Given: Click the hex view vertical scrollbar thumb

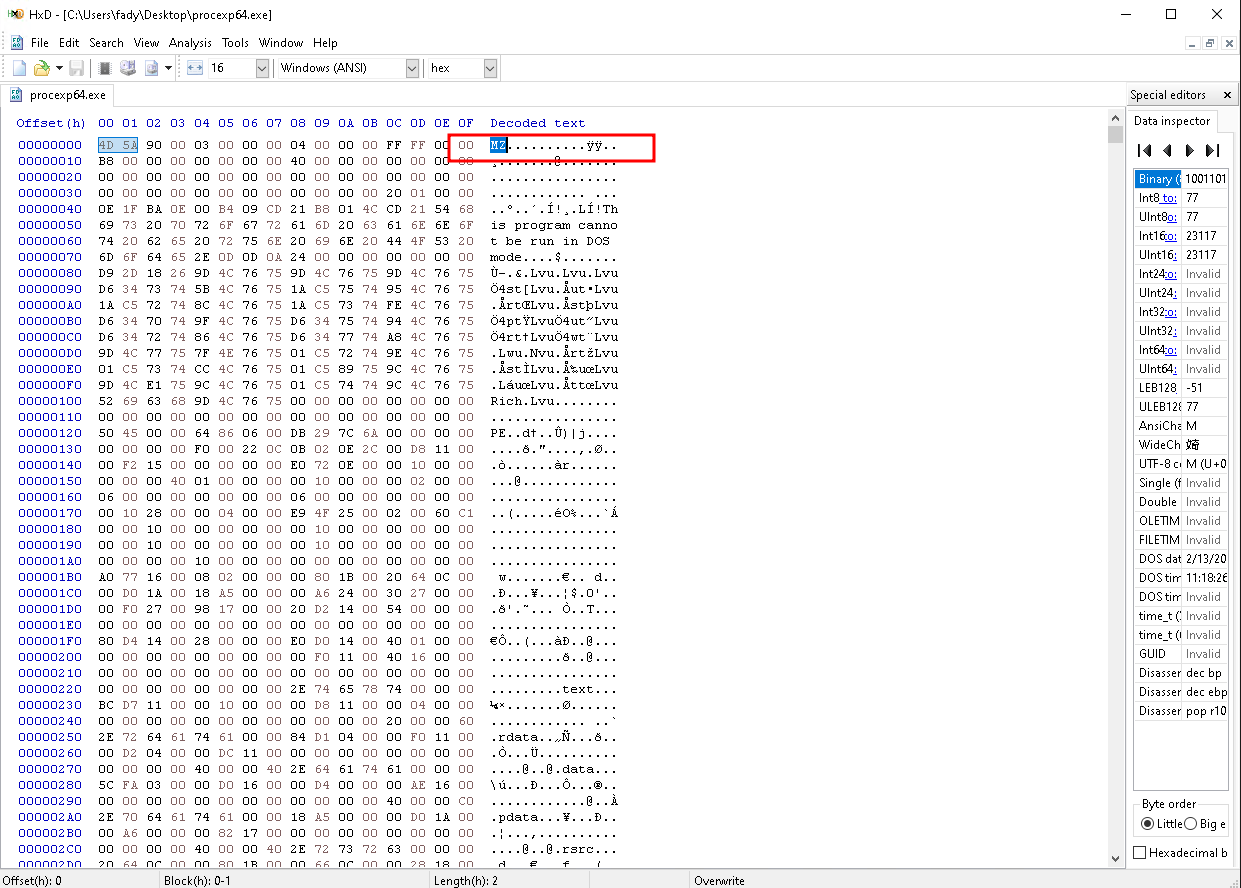Looking at the screenshot, I should click(x=1116, y=134).
